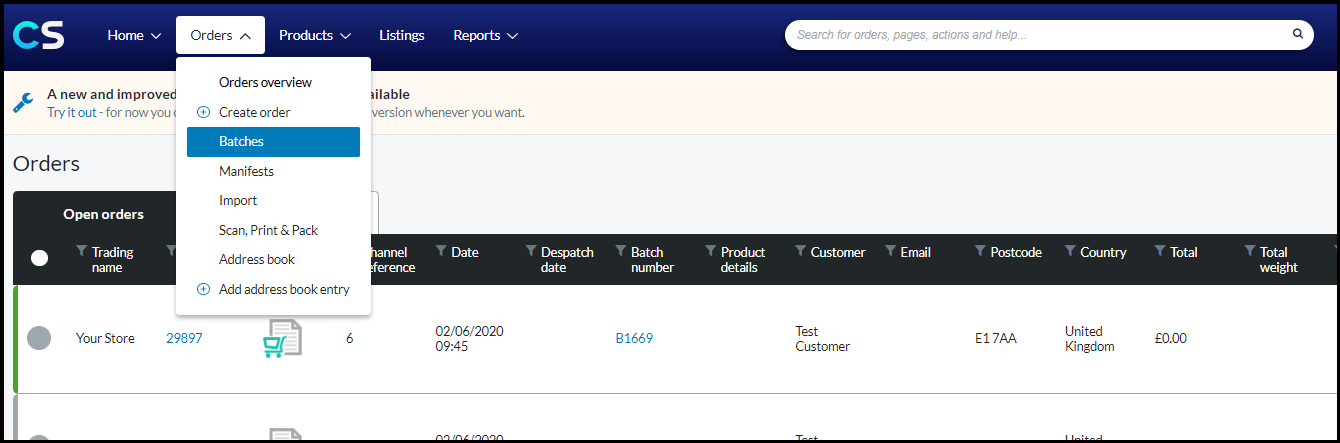Click the filter icon on Product details column
The height and width of the screenshot is (443, 1340).
click(x=711, y=251)
